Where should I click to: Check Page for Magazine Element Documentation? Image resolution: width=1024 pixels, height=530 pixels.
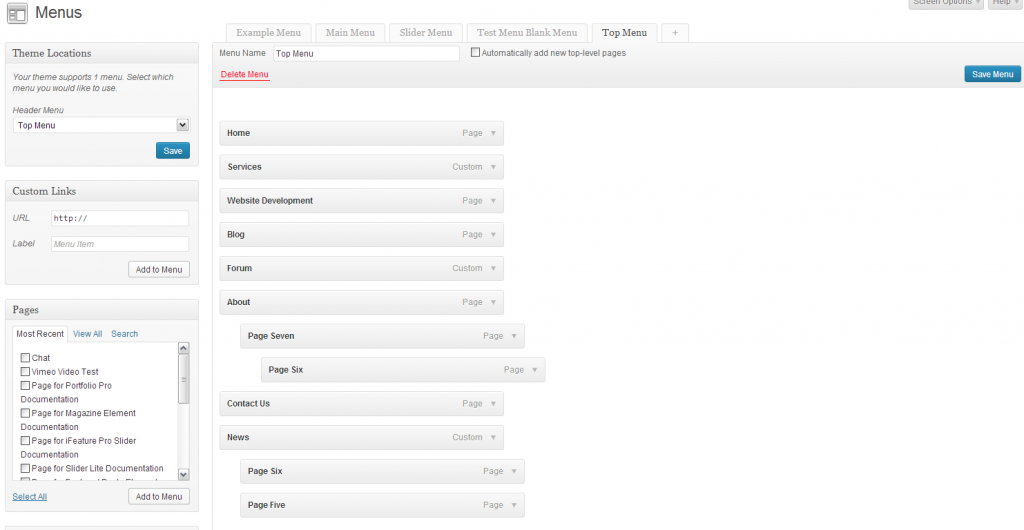(25, 413)
